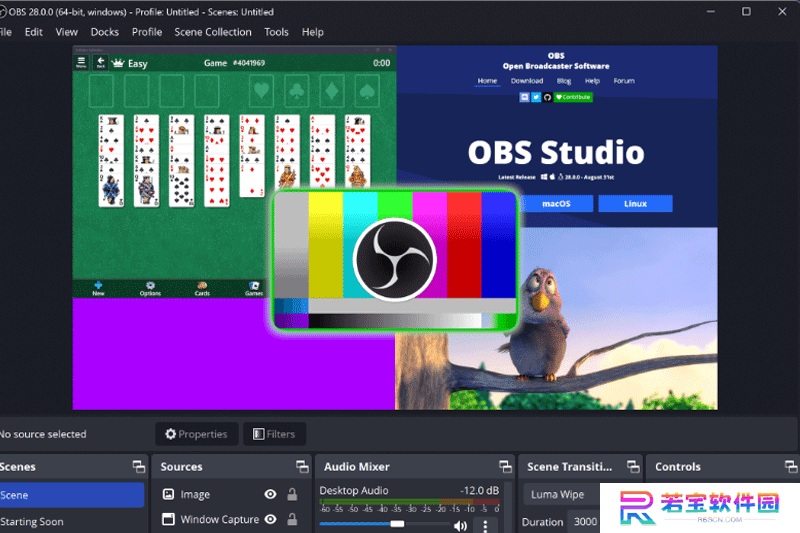
Task: Click the macOS download button
Action: click(556, 204)
